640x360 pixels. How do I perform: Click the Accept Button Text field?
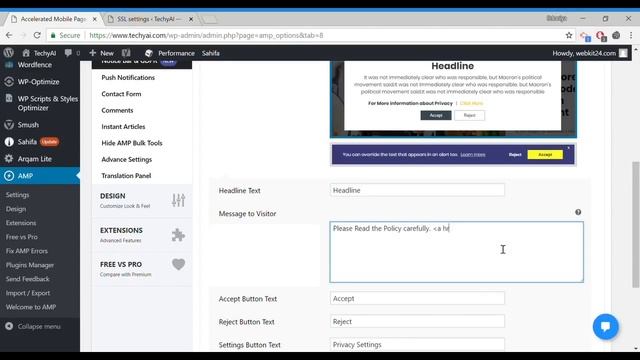click(x=417, y=298)
